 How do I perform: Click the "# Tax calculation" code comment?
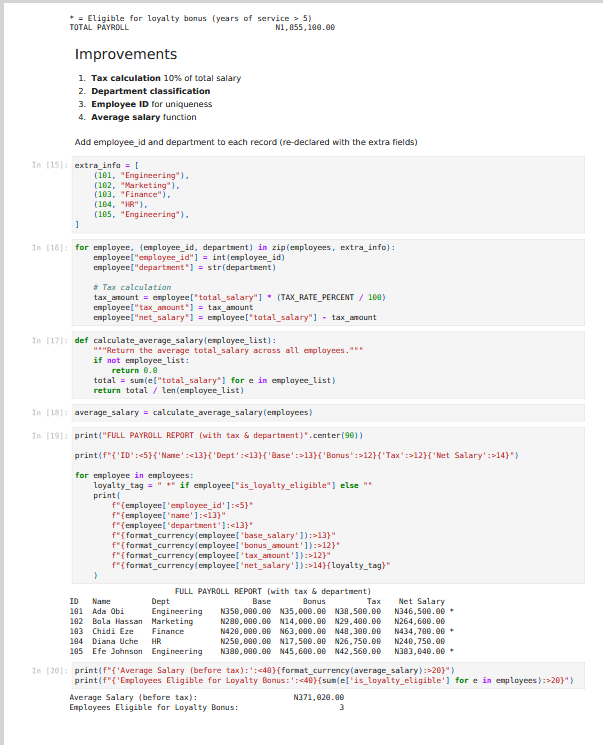pyautogui.click(x=132, y=287)
